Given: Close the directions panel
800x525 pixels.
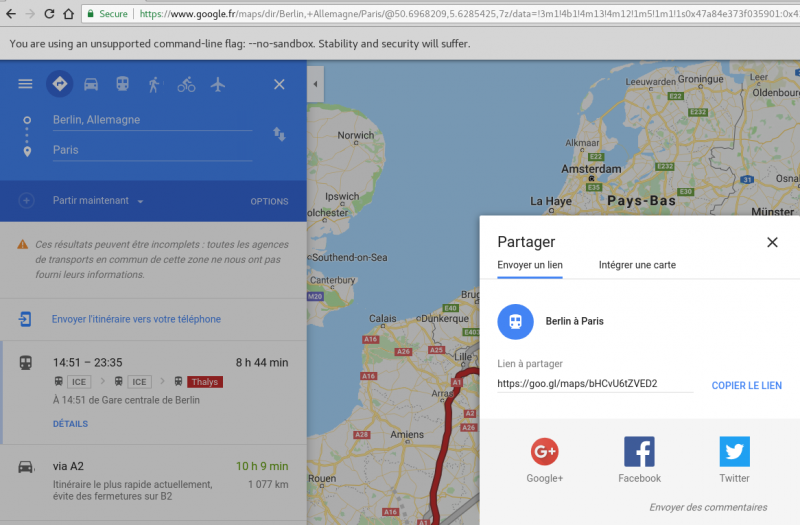Looking at the screenshot, I should coord(279,84).
